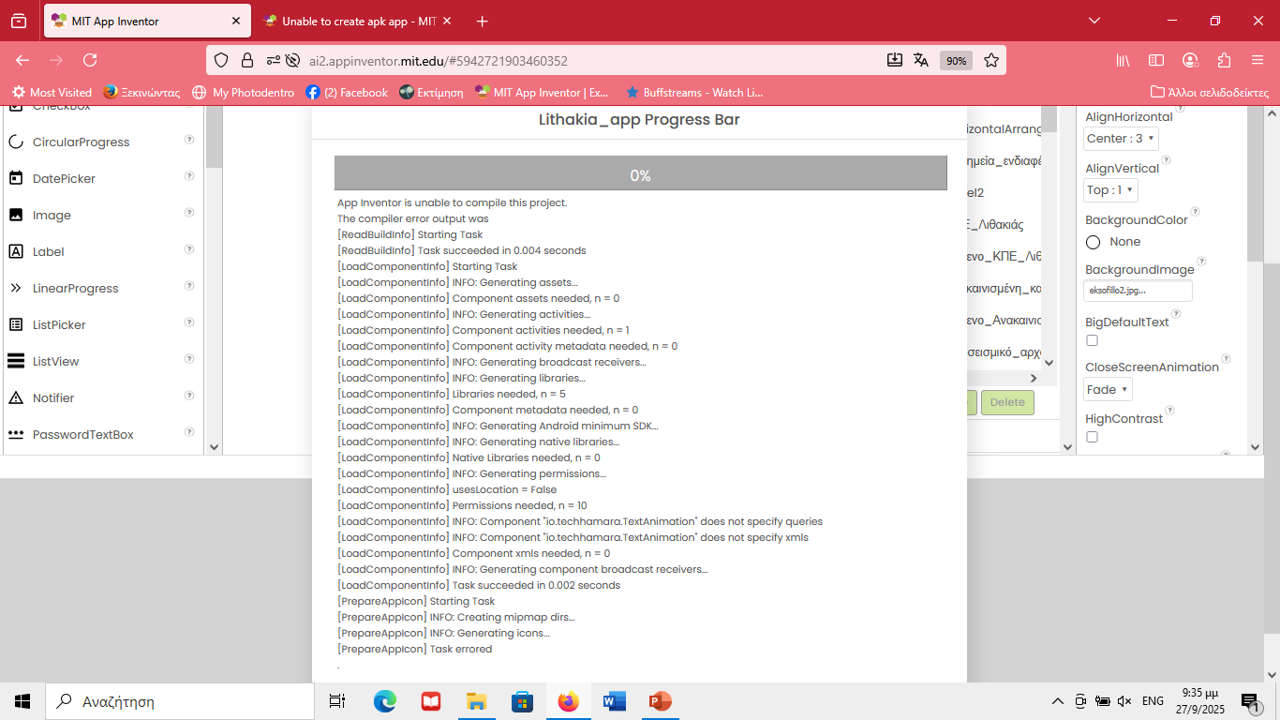Open help for Image component
This screenshot has width=1280, height=720.
[x=189, y=214]
